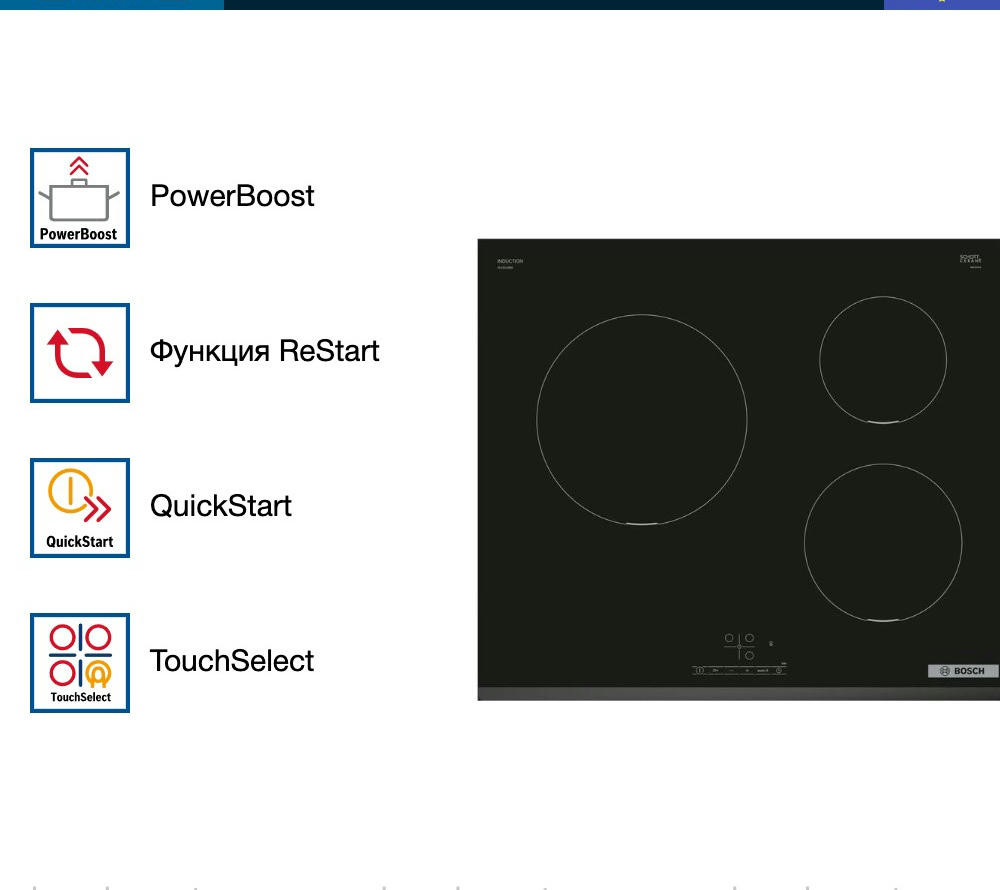Click the lower-right cooking zone
Screen dimensions: 1000x890
point(882,542)
